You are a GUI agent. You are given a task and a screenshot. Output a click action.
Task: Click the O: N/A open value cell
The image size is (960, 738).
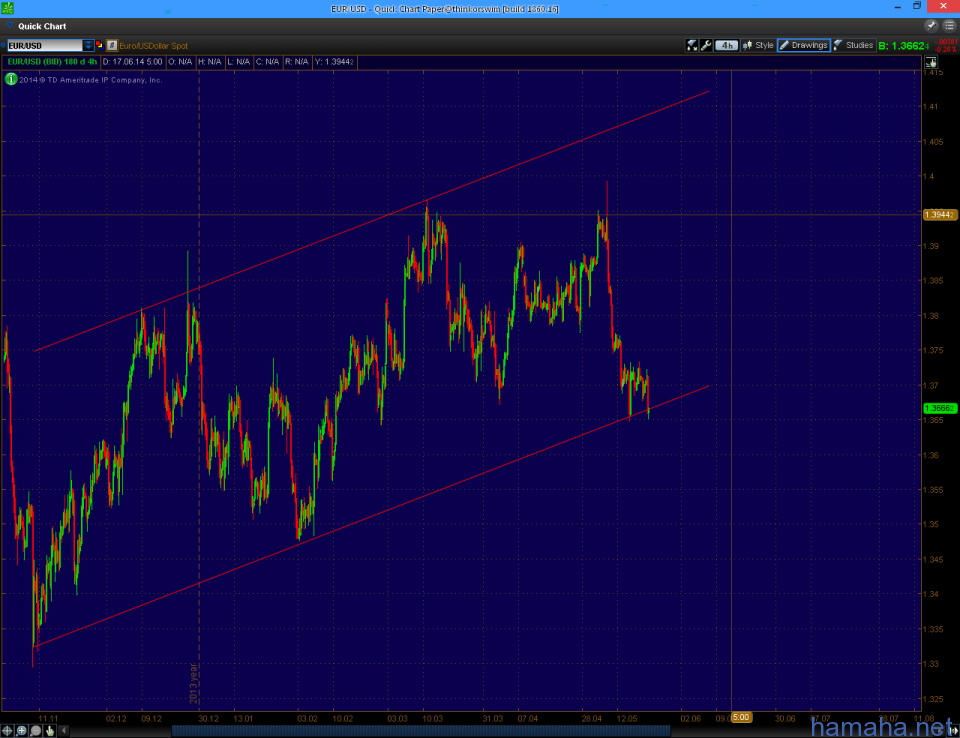click(x=181, y=62)
